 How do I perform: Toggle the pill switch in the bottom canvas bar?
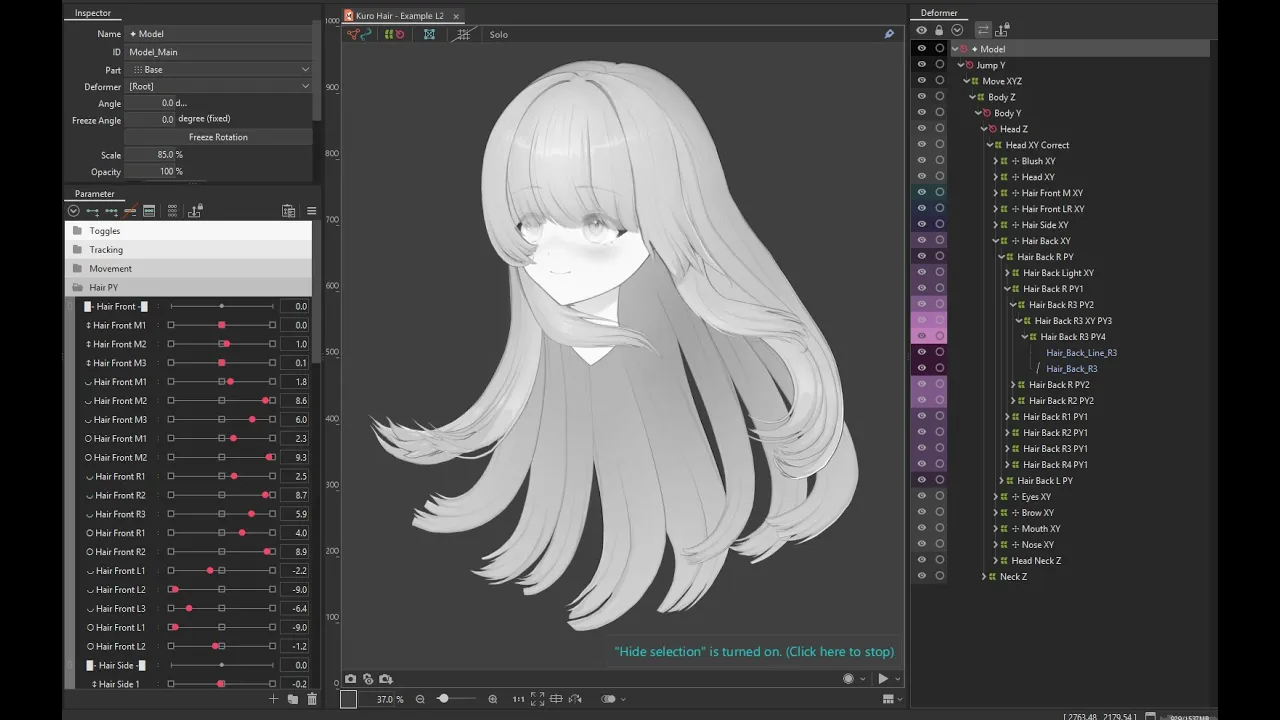(608, 699)
